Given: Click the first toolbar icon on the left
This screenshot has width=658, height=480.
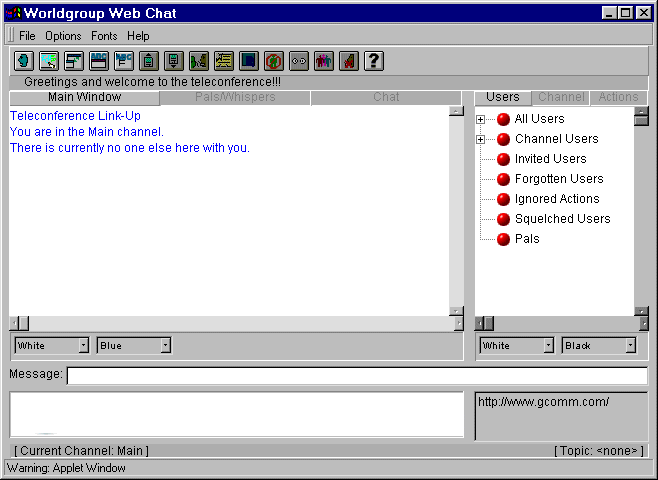Looking at the screenshot, I should tap(23, 61).
